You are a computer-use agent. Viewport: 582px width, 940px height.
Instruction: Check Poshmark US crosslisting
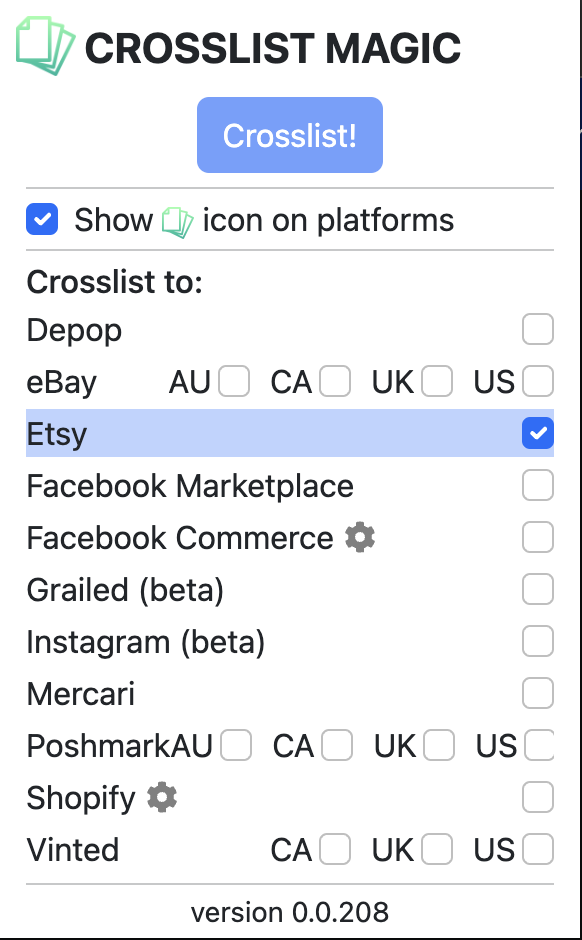pyautogui.click(x=538, y=745)
